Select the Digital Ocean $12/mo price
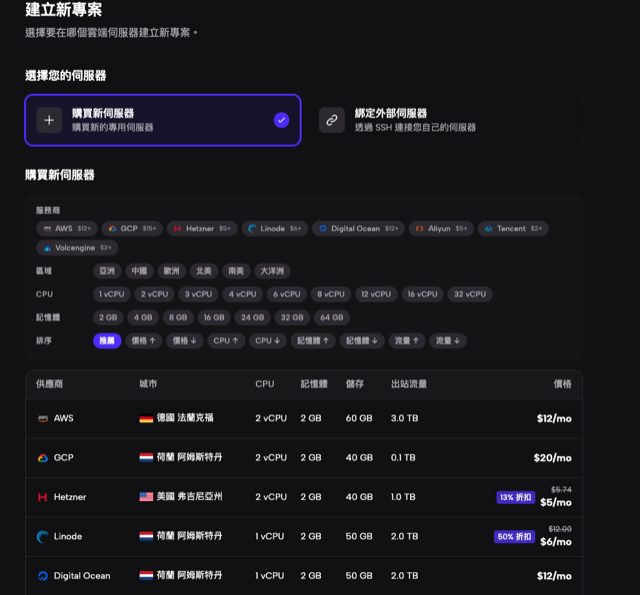This screenshot has height=595, width=640. point(554,576)
